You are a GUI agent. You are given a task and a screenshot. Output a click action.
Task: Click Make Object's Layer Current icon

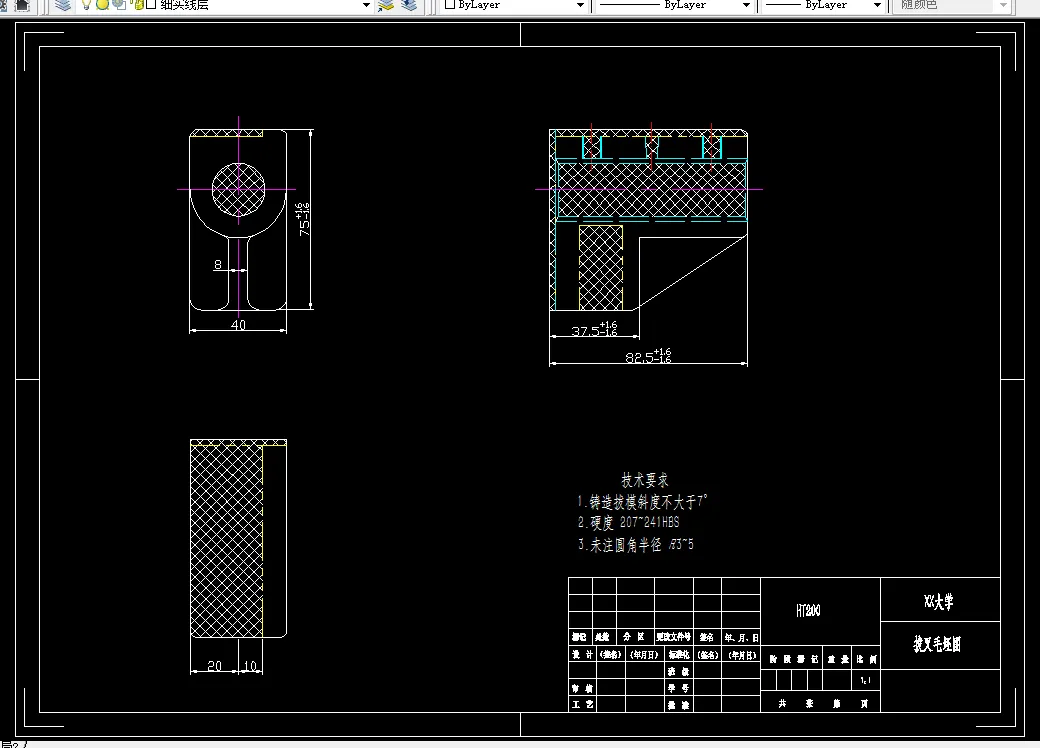point(386,5)
